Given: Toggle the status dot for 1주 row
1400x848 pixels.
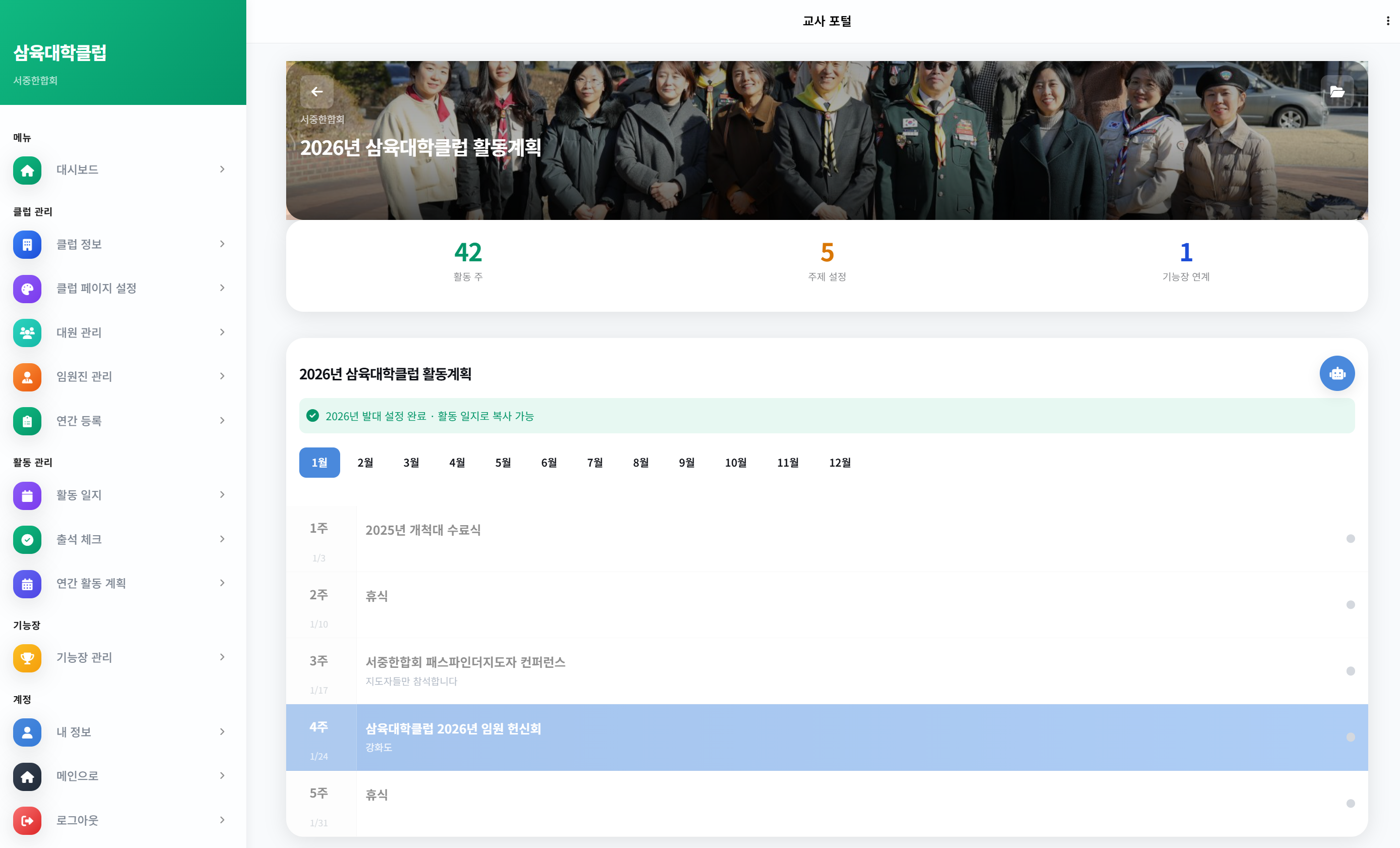Looking at the screenshot, I should 1351,538.
